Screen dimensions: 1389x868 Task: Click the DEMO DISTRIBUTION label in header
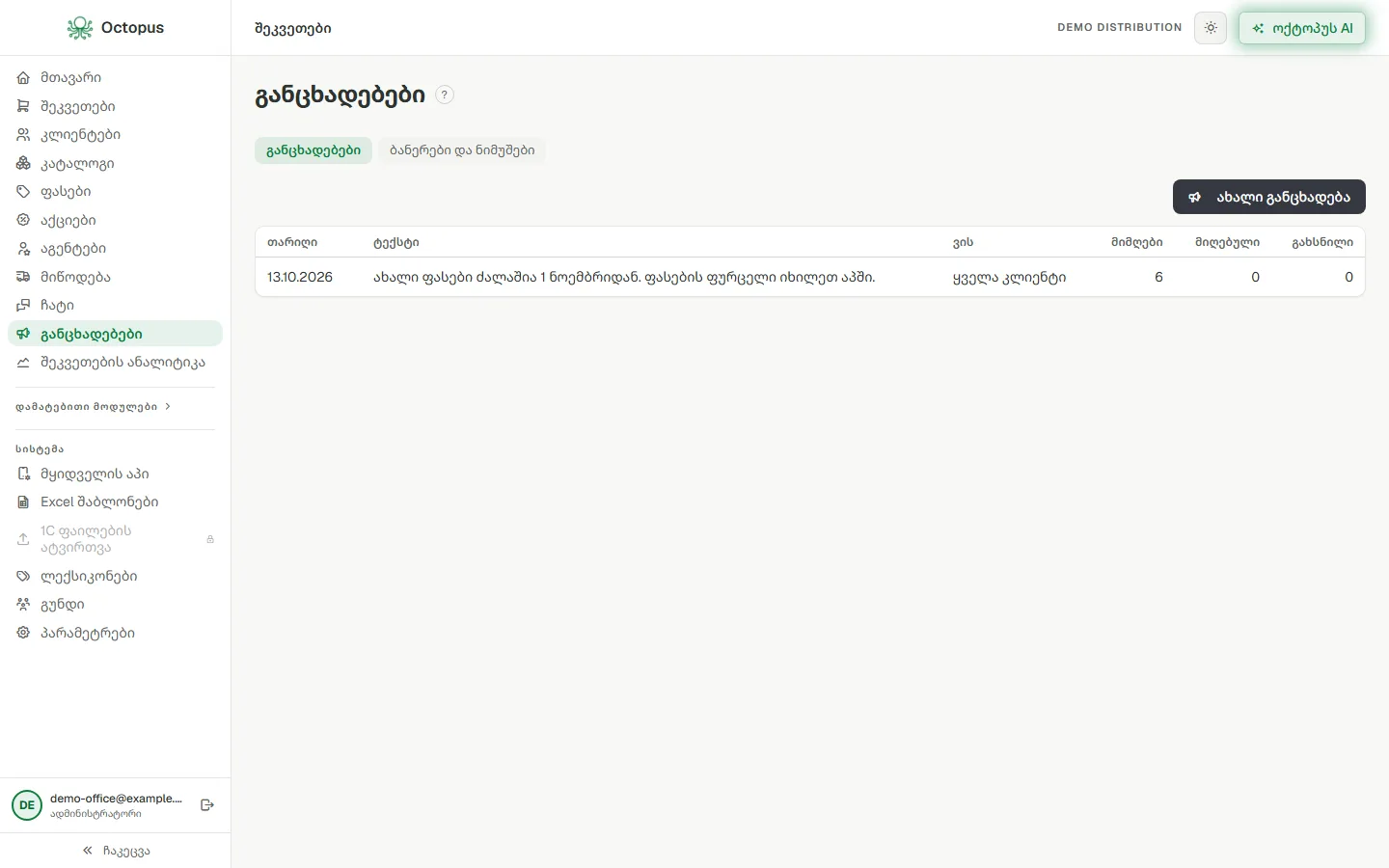pos(1119,28)
